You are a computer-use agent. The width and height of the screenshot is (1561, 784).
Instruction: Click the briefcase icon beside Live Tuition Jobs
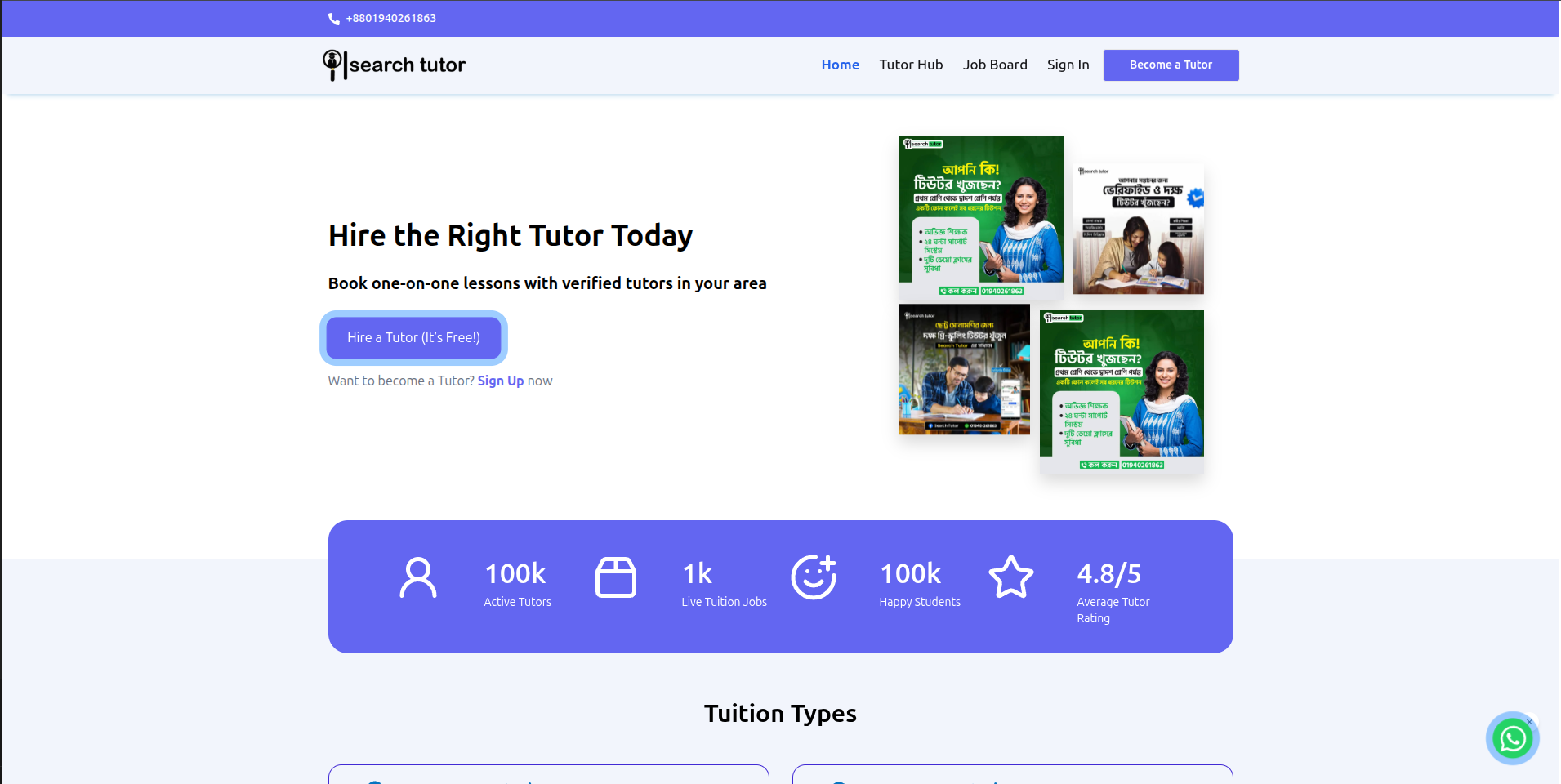click(616, 577)
